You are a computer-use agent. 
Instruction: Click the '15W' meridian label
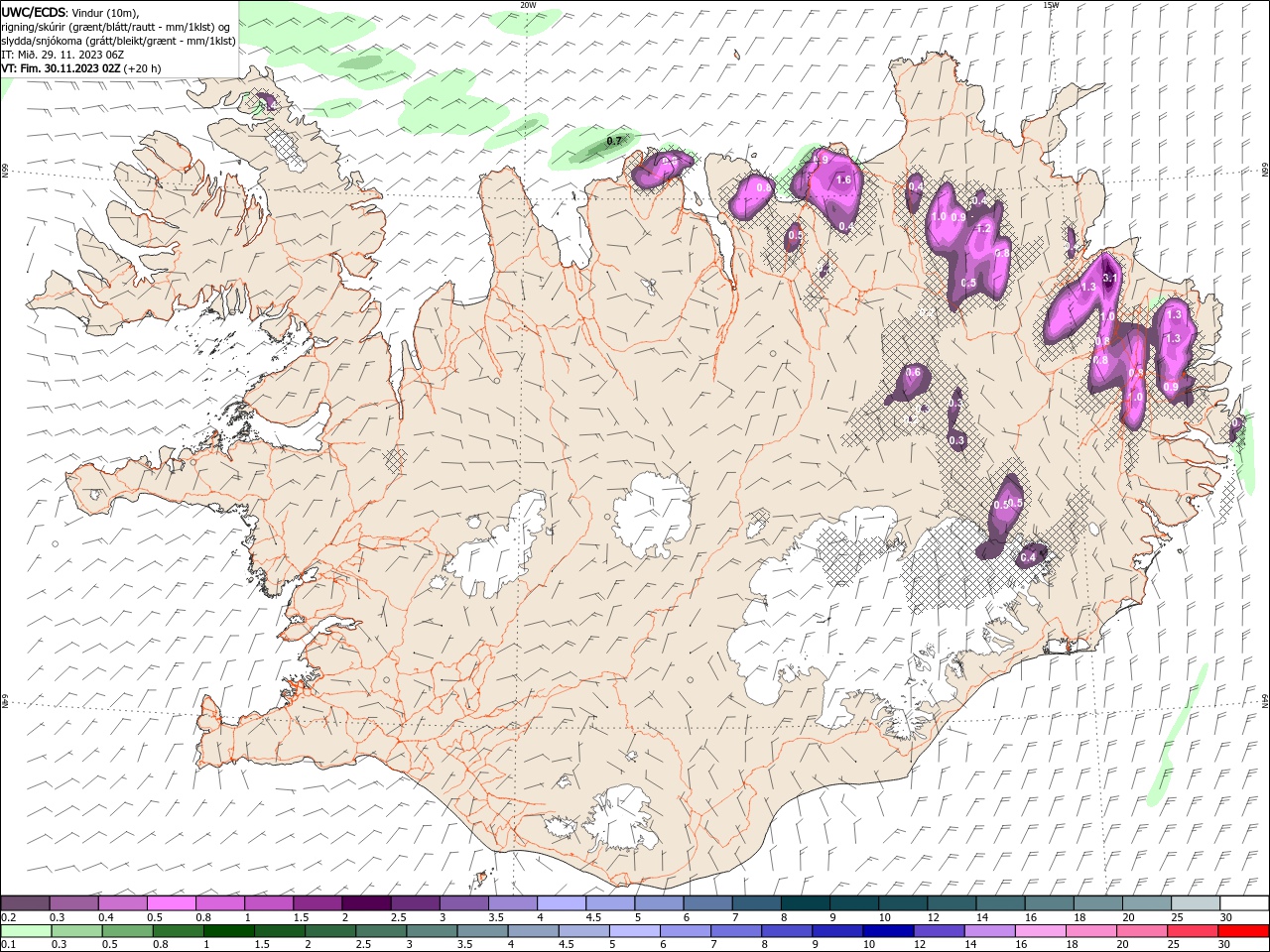click(1051, 5)
